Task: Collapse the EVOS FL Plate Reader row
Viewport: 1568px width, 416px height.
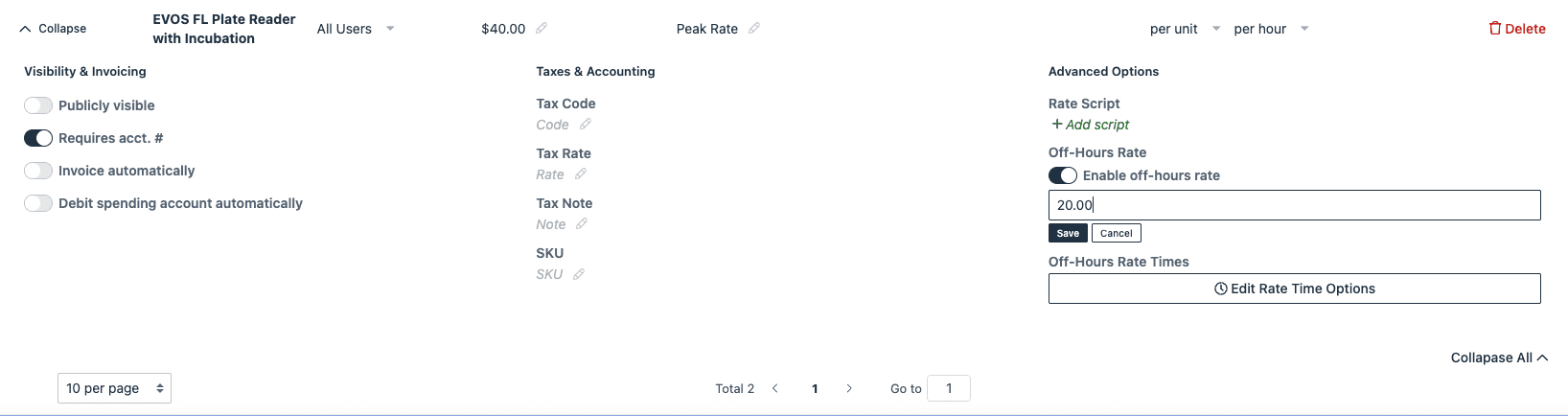Action: pyautogui.click(x=53, y=29)
